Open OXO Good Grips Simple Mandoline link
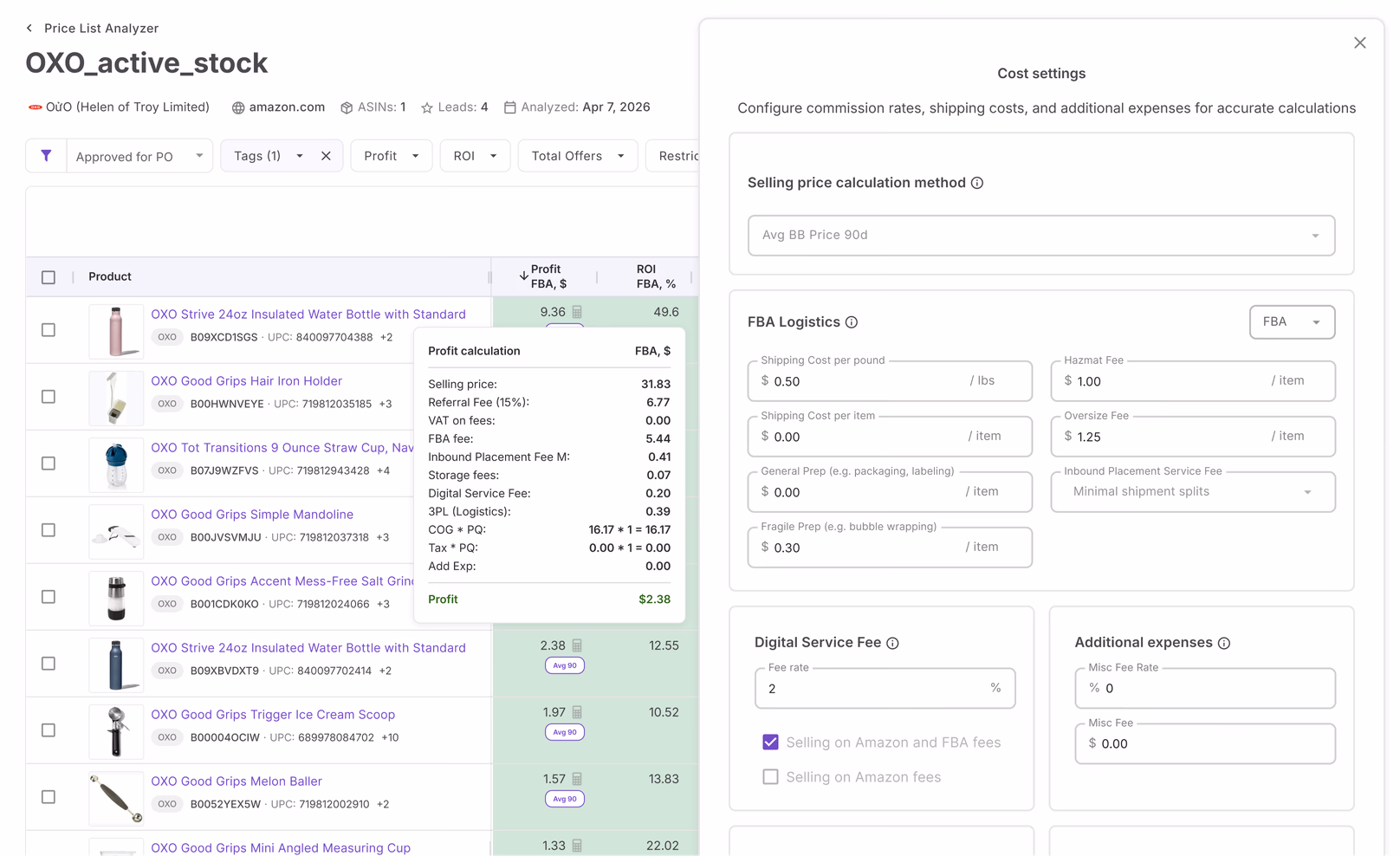Screen dimensions: 1400x856 (252, 515)
